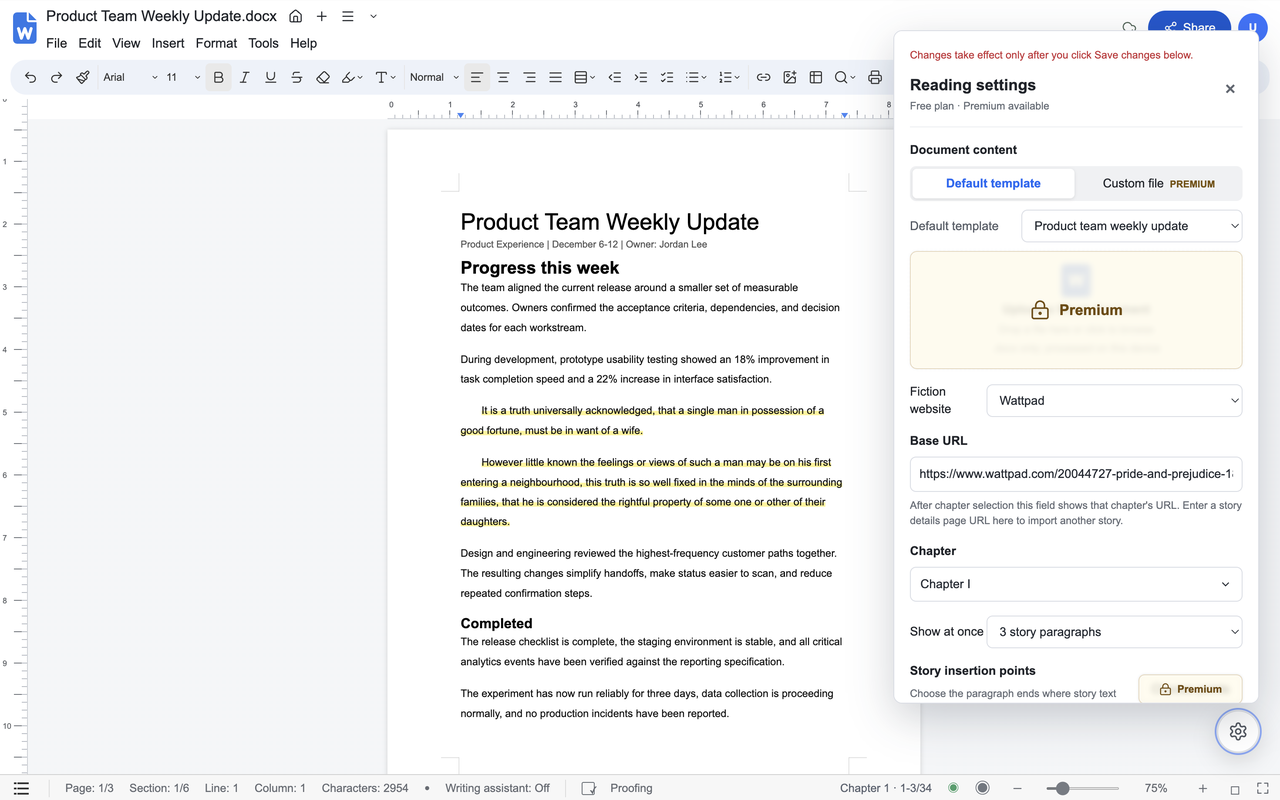
Task: Click the Proofing check icon
Action: [589, 788]
